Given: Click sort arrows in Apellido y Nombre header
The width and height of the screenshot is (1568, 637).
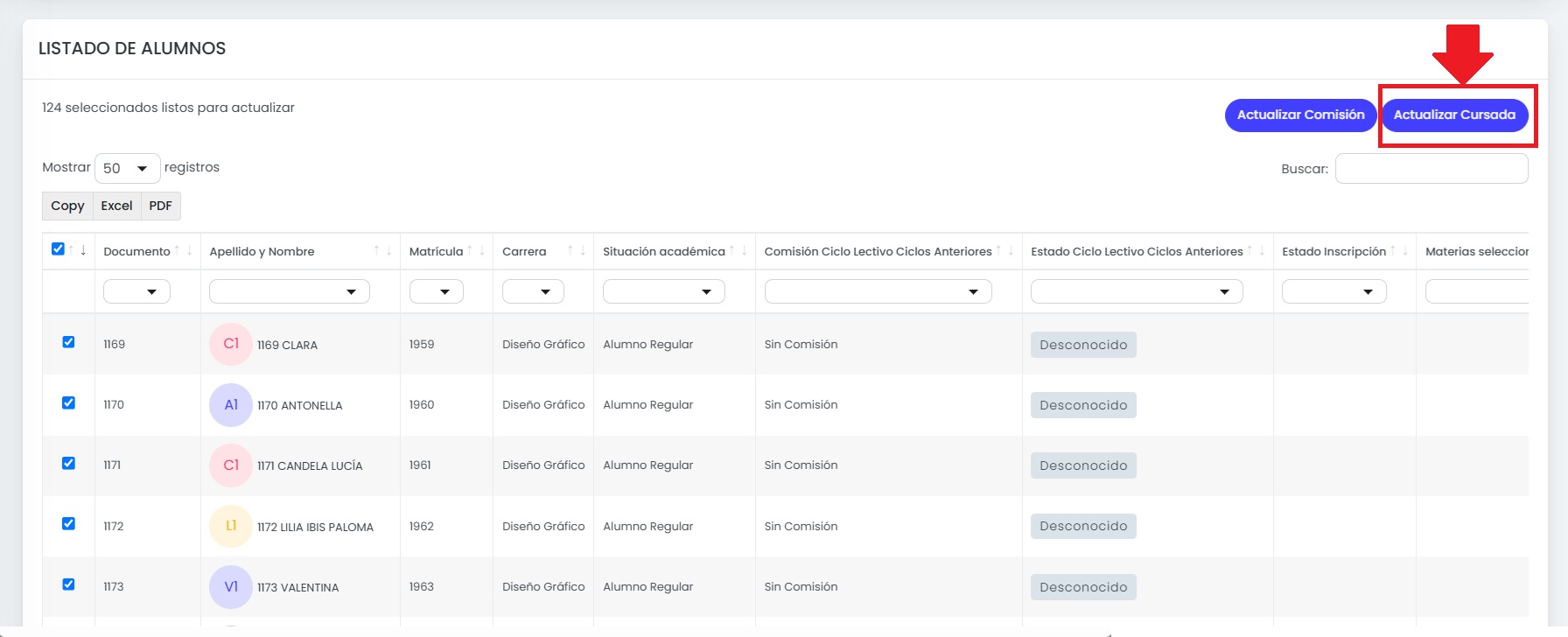Looking at the screenshot, I should (x=382, y=251).
